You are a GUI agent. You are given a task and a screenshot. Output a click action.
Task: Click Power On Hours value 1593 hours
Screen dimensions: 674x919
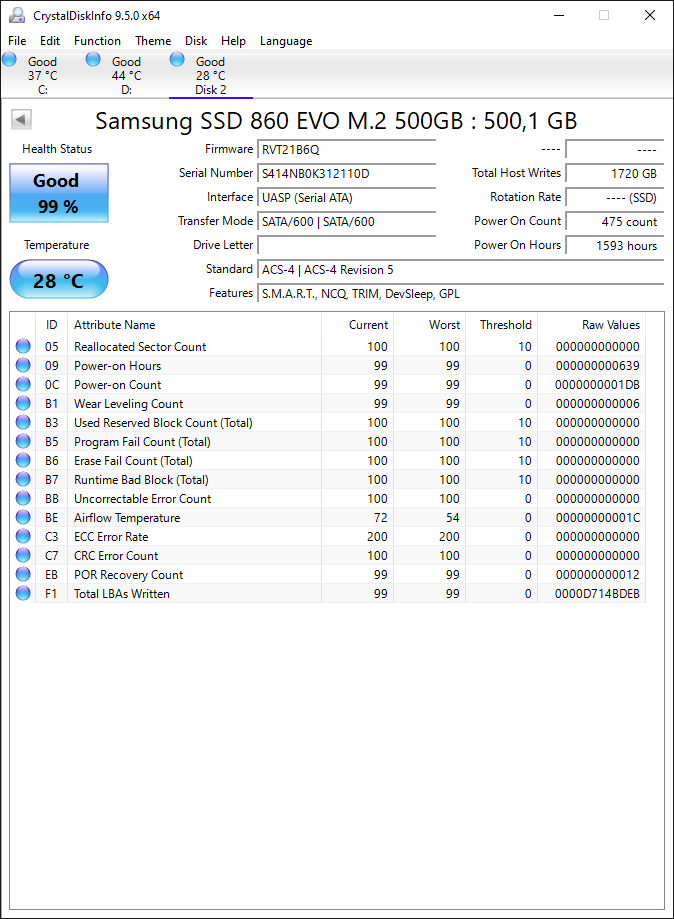coord(615,246)
